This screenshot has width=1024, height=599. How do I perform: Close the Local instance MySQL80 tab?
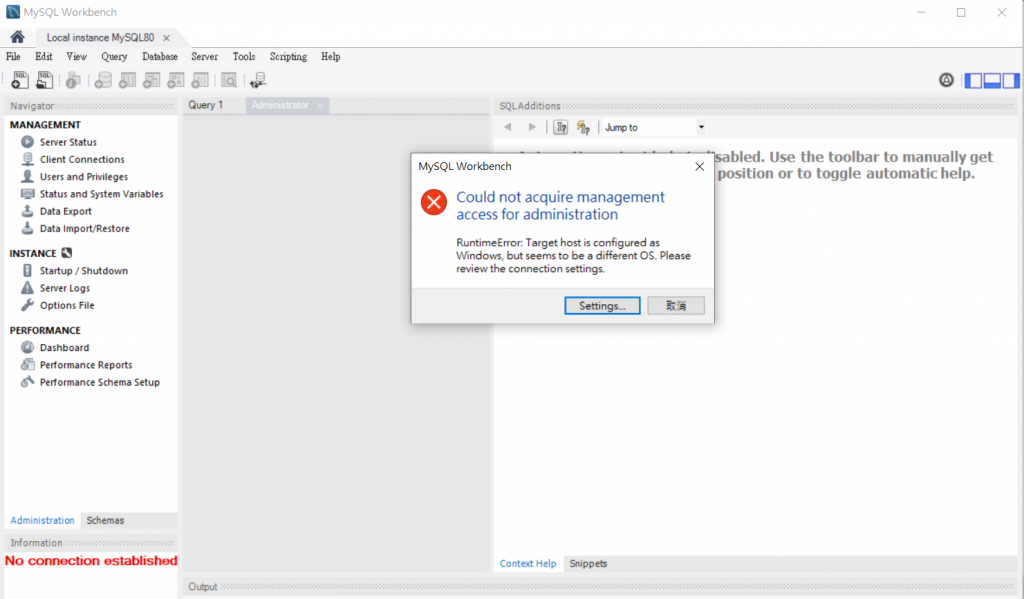click(167, 38)
